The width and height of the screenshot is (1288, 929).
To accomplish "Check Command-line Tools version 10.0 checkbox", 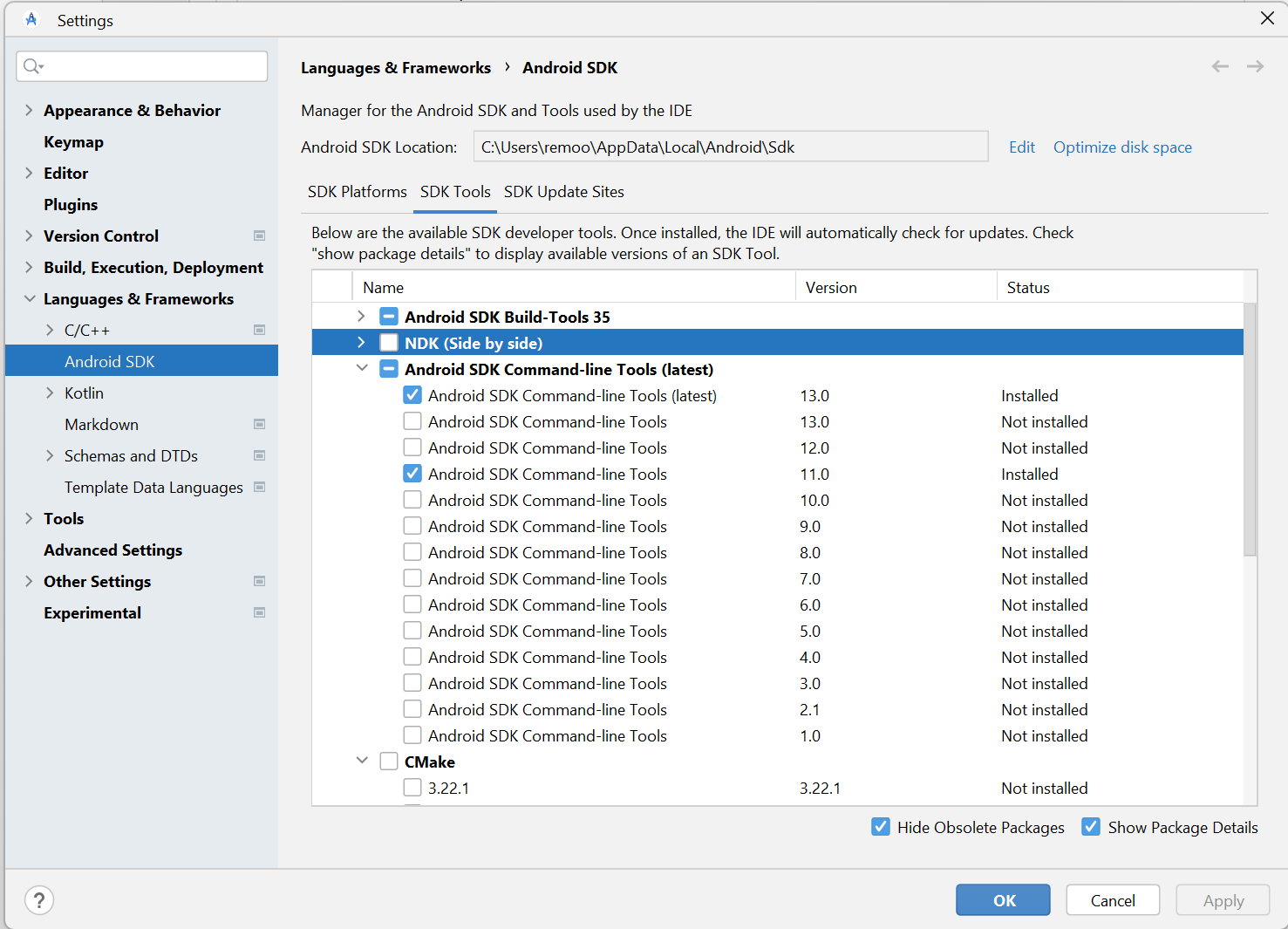I will tap(412, 500).
